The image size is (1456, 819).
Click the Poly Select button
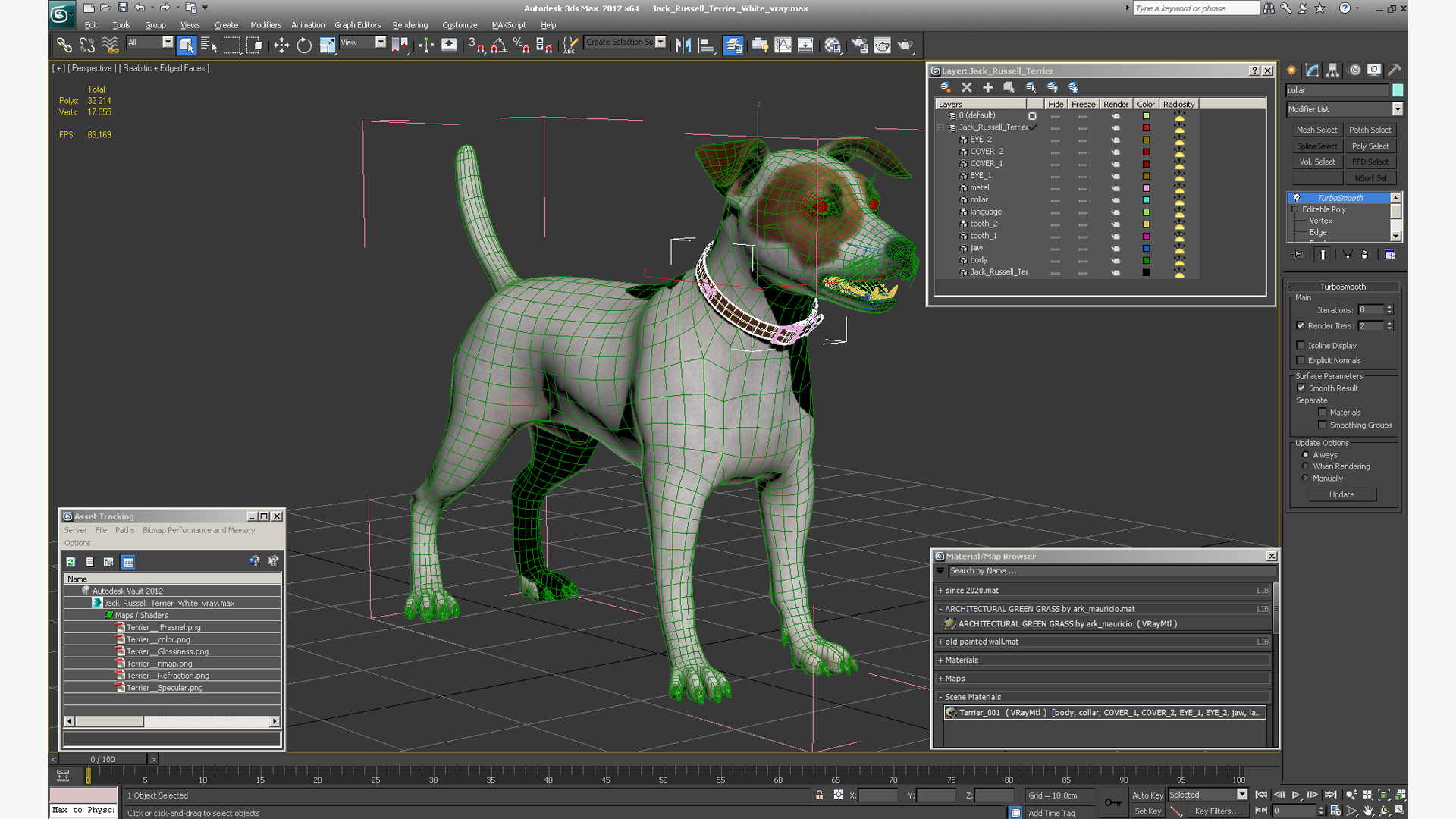[x=1370, y=146]
